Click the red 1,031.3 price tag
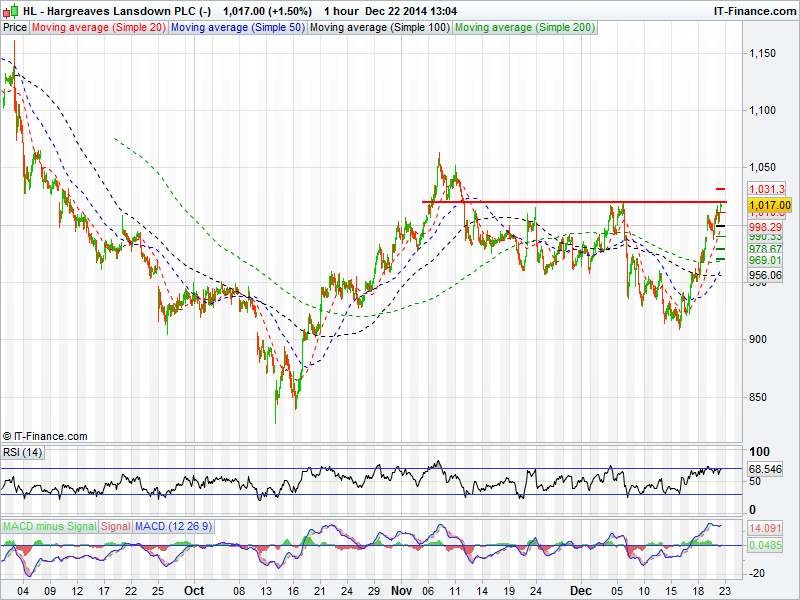The image size is (800, 600). pos(767,189)
